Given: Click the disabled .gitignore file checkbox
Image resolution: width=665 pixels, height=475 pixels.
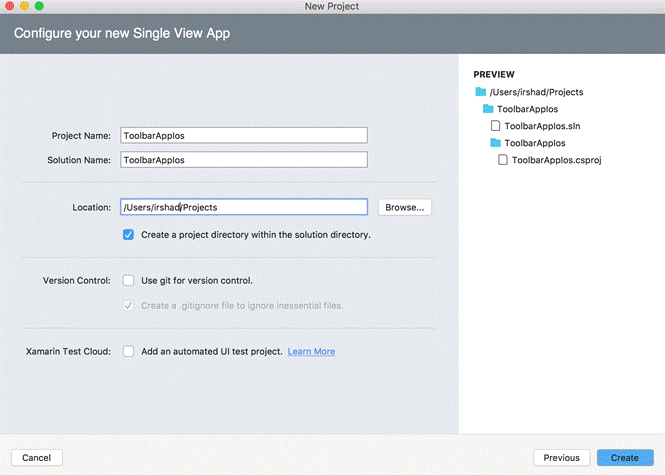Looking at the screenshot, I should pyautogui.click(x=128, y=305).
